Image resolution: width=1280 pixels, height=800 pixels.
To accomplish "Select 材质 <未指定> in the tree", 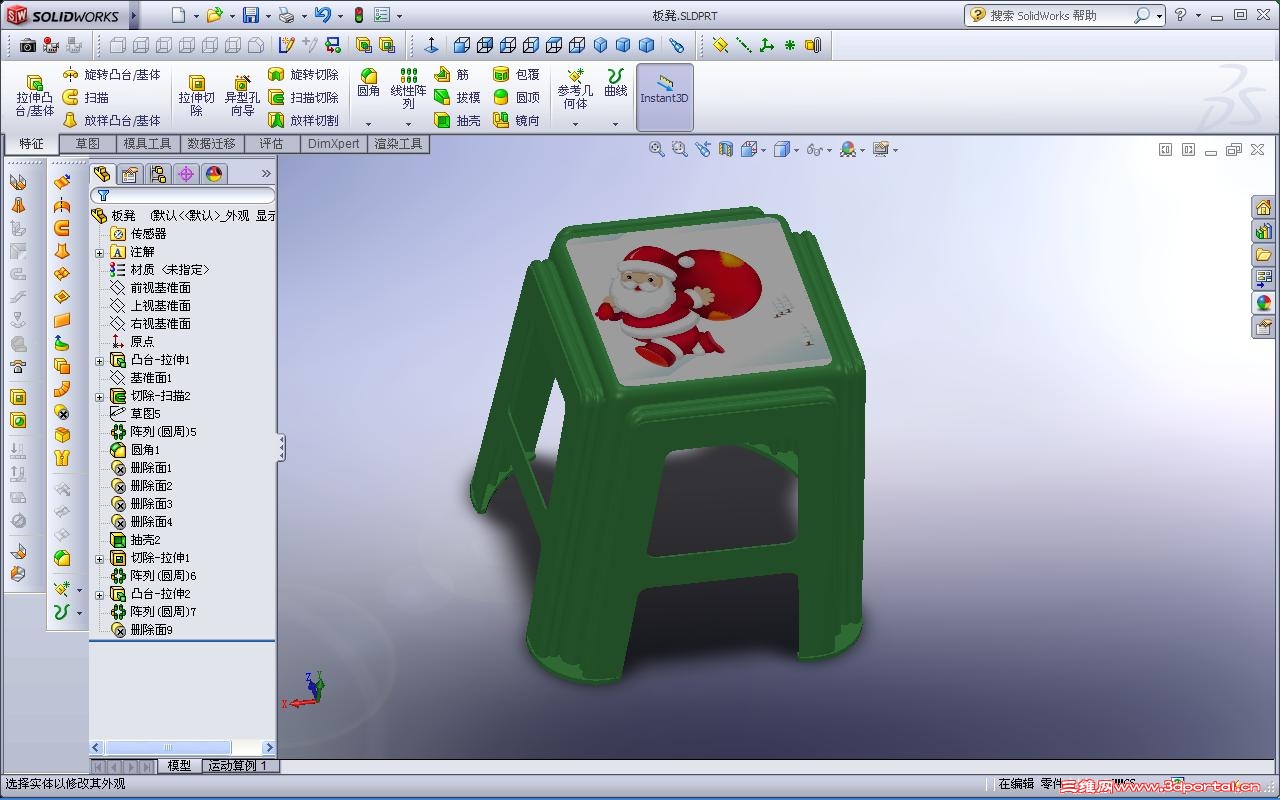I will (160, 270).
